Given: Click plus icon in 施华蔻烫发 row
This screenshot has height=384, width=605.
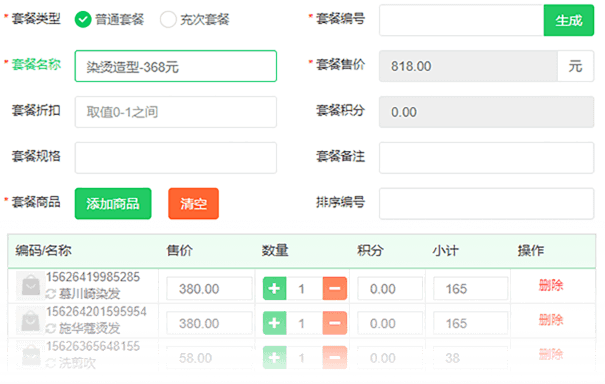Looking at the screenshot, I should click(x=274, y=323).
